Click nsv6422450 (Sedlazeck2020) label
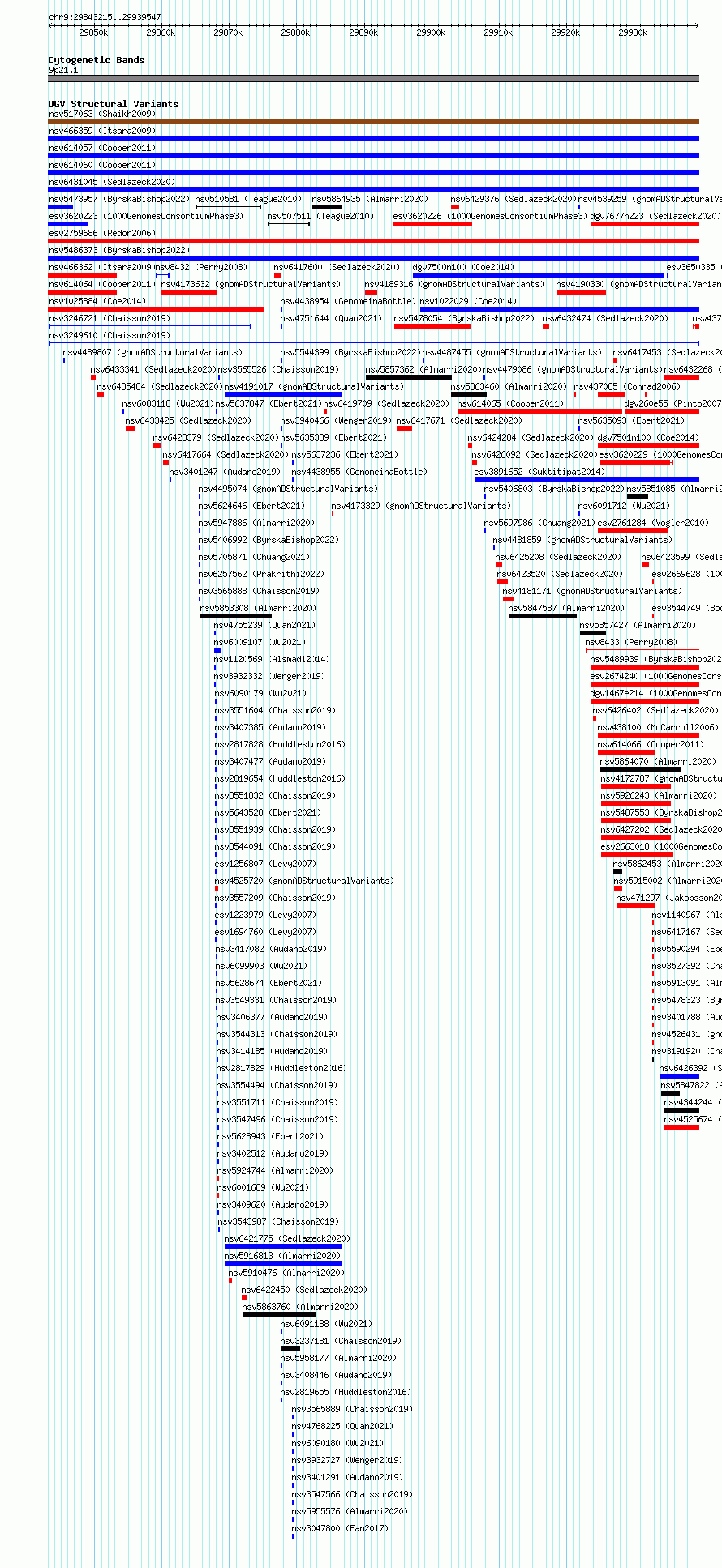 coord(305,1290)
